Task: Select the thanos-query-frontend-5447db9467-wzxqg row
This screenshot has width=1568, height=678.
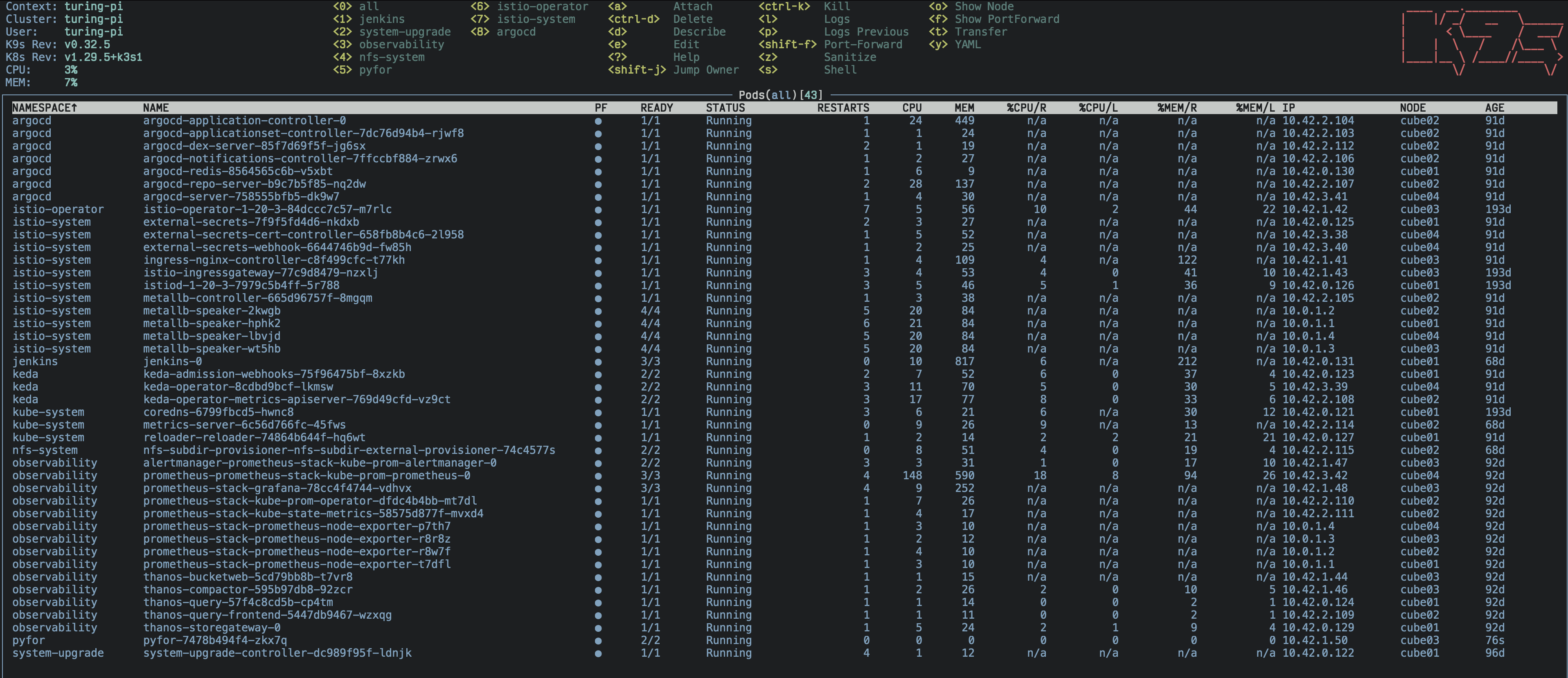Action: [x=784, y=615]
